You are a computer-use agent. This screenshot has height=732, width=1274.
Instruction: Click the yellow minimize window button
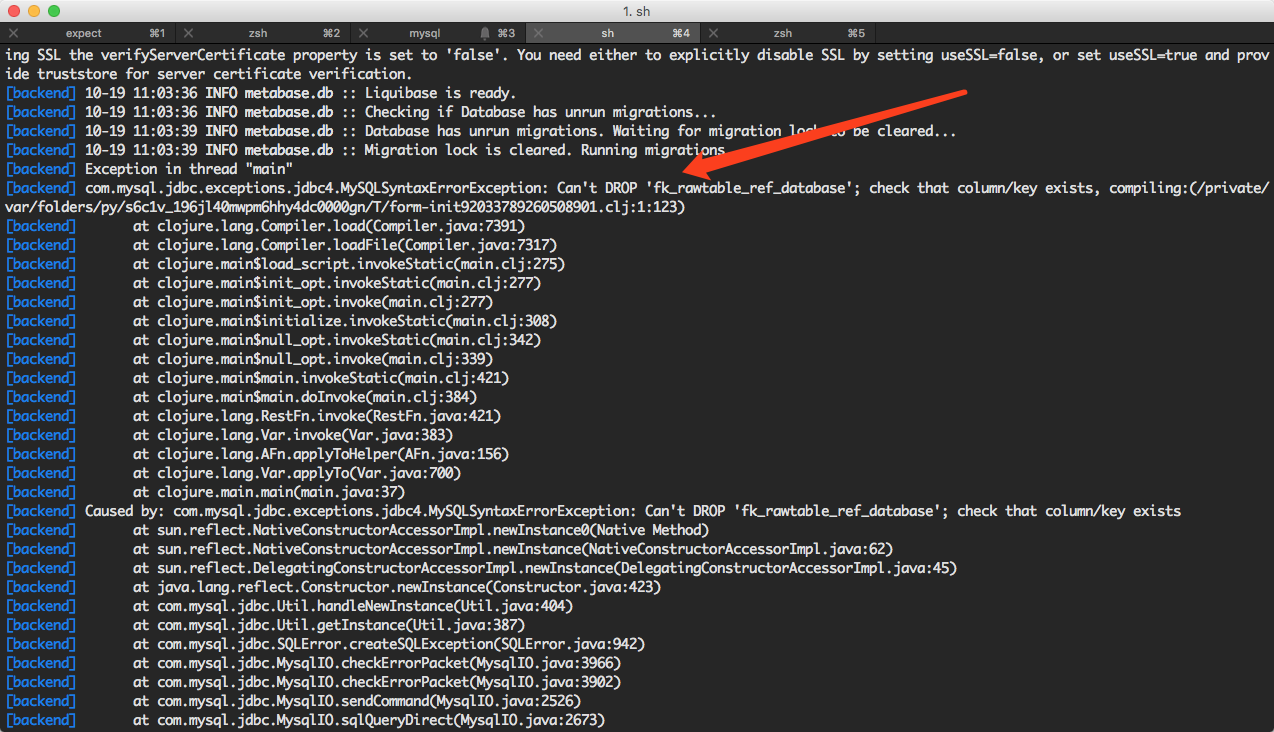click(33, 11)
